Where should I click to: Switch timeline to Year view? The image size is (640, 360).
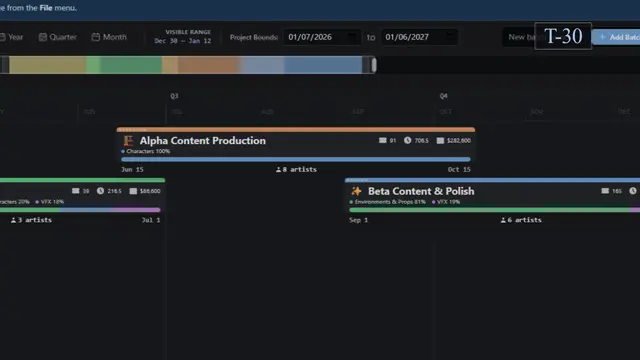pyautogui.click(x=11, y=37)
